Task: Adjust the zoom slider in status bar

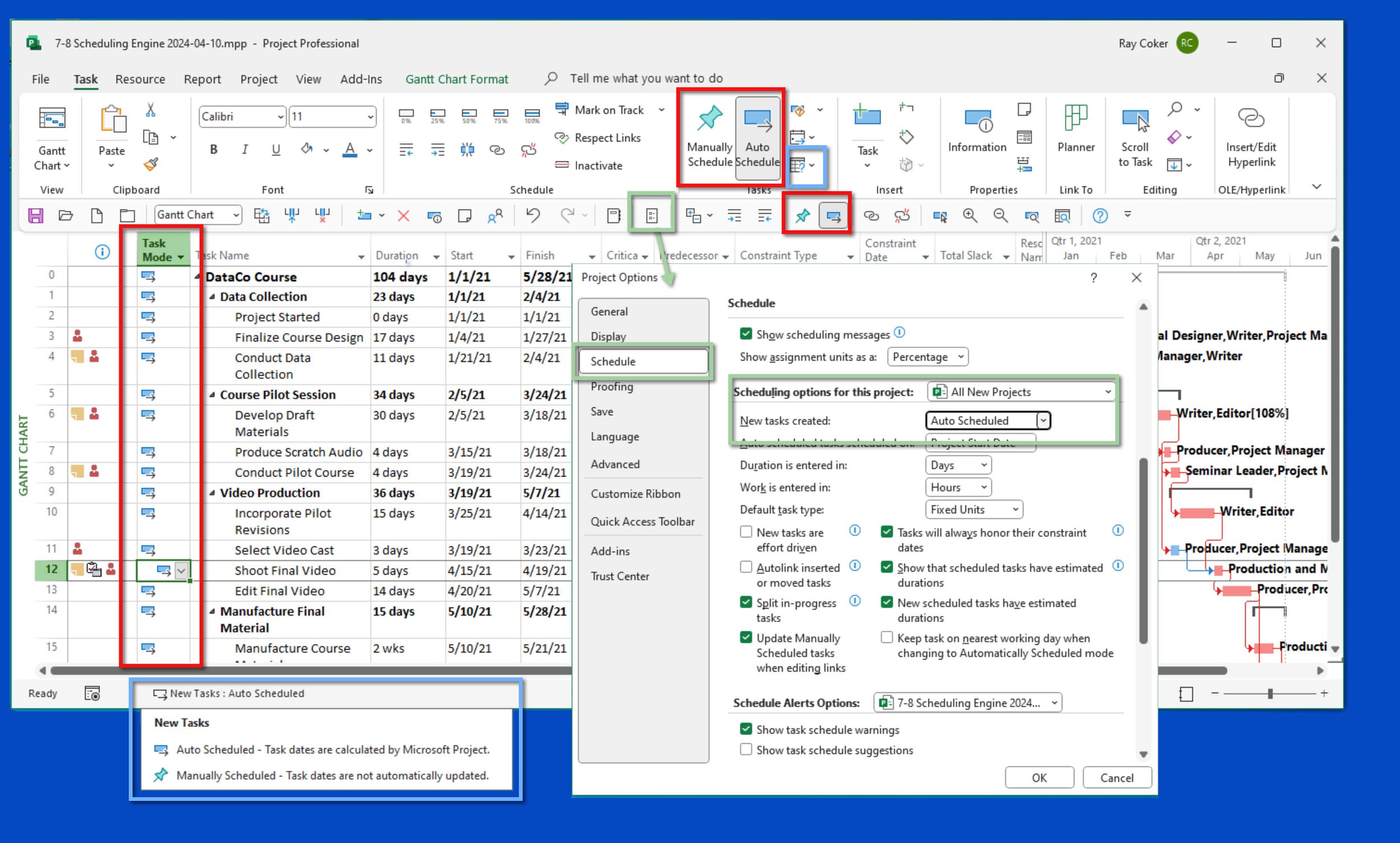Action: [1270, 693]
